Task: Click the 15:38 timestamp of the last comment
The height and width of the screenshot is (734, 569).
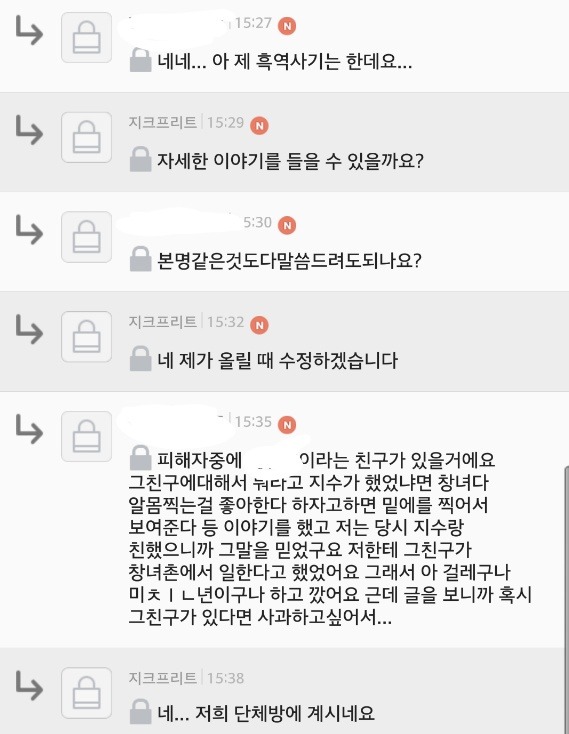Action: 226,678
